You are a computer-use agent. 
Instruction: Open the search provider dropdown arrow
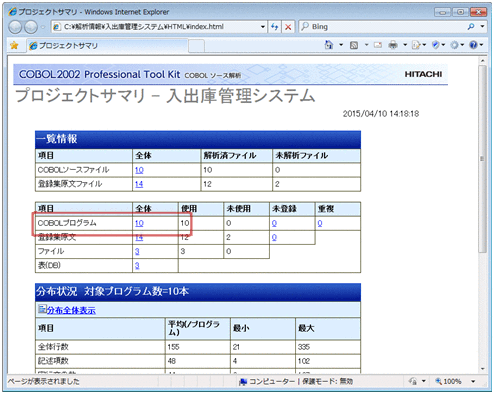[482, 26]
